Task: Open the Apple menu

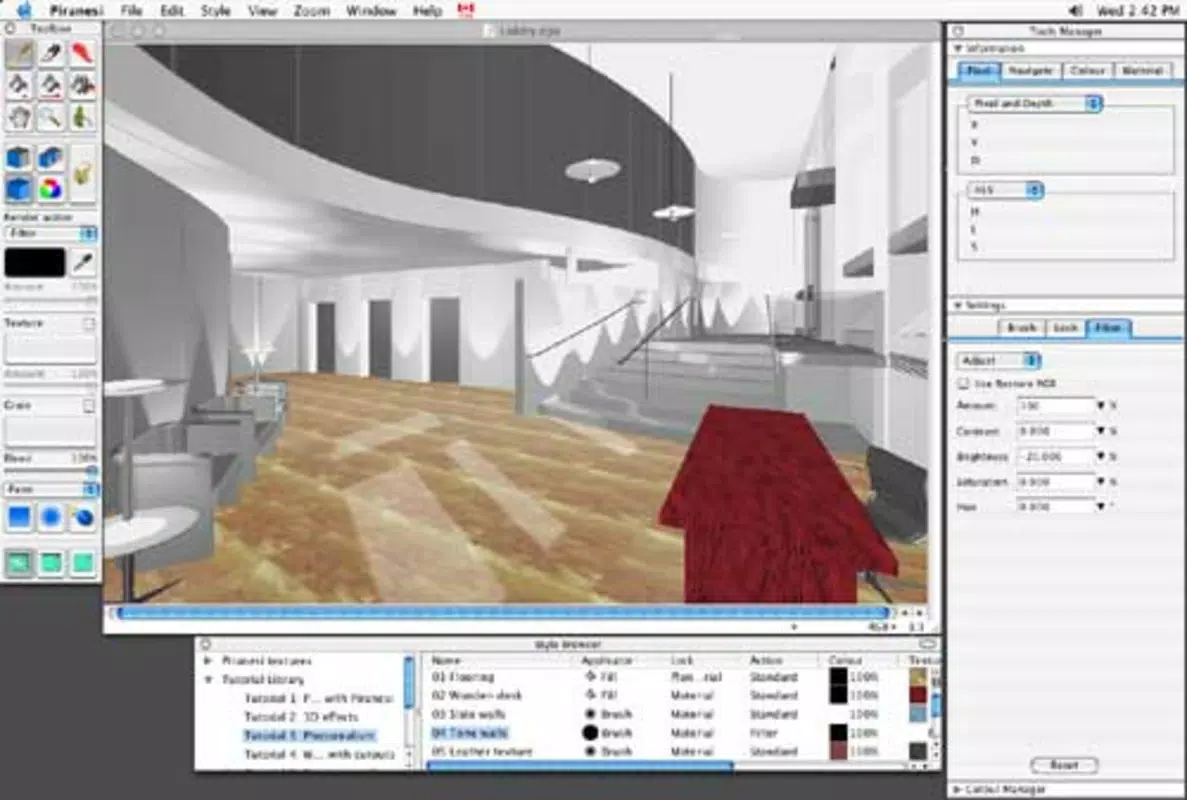Action: coord(23,10)
